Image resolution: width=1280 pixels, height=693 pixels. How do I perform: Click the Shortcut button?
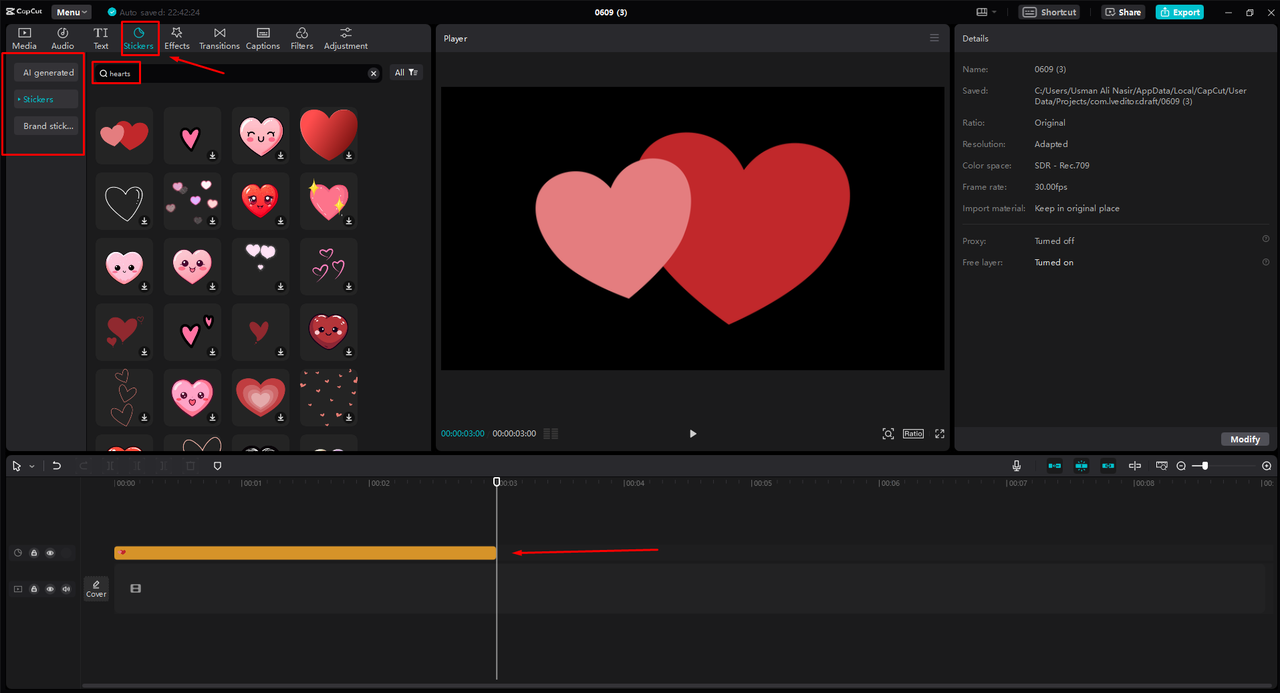click(x=1050, y=12)
